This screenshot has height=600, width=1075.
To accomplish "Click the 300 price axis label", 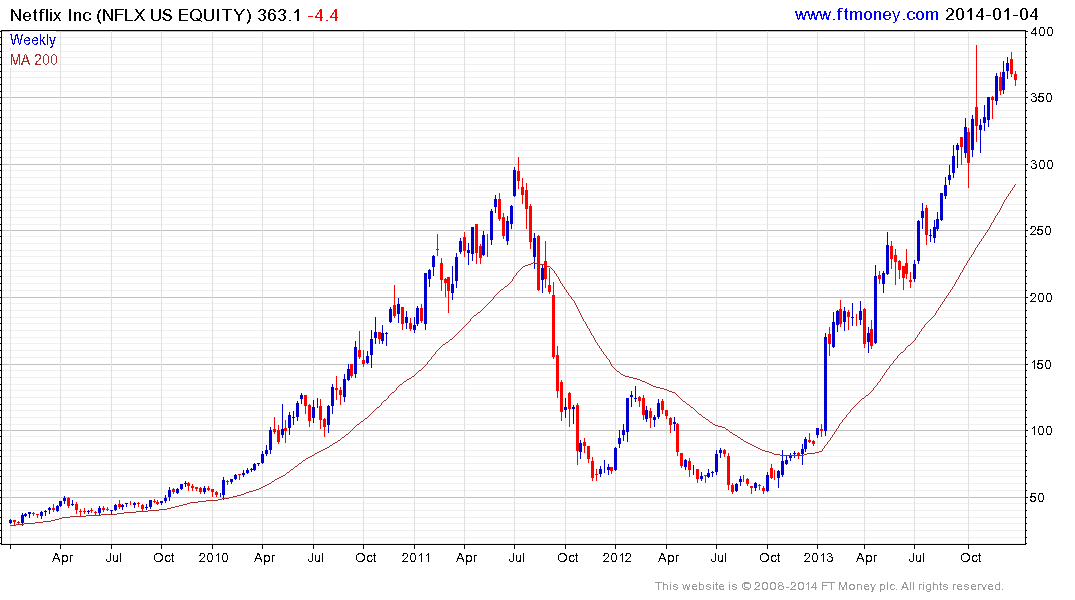I will tap(1042, 165).
